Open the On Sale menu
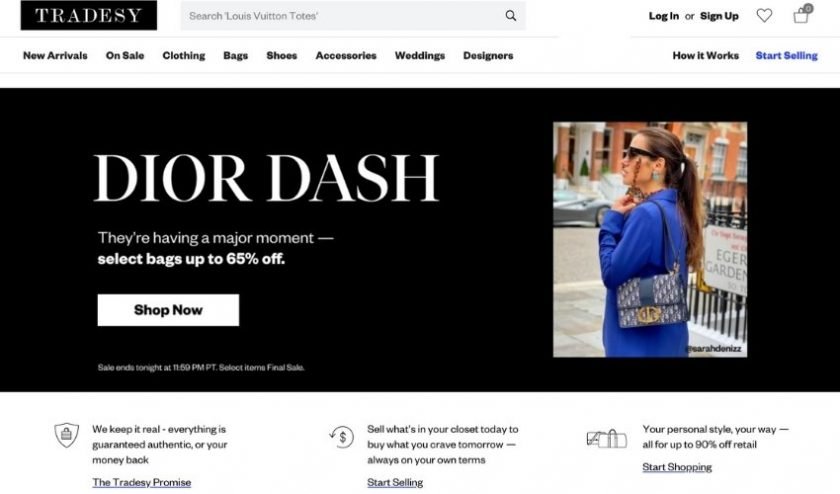The height and width of the screenshot is (494, 840). (x=125, y=56)
